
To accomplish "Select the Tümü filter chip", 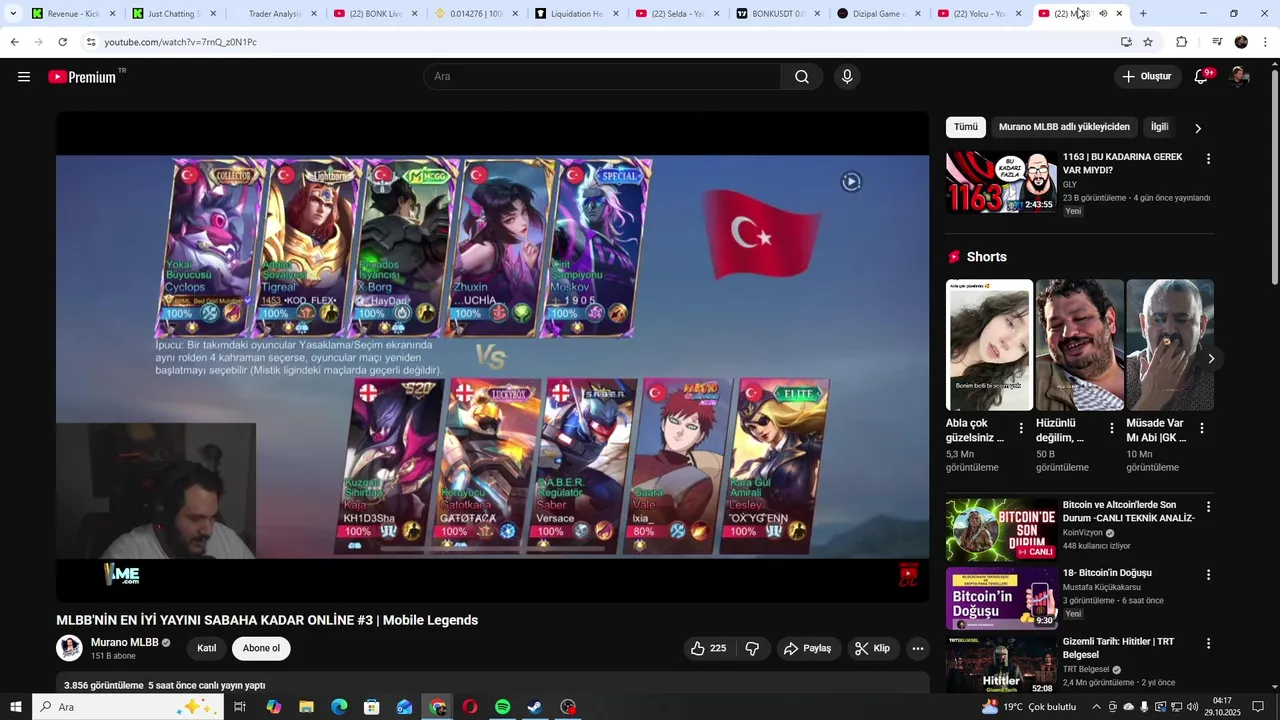I will (966, 127).
